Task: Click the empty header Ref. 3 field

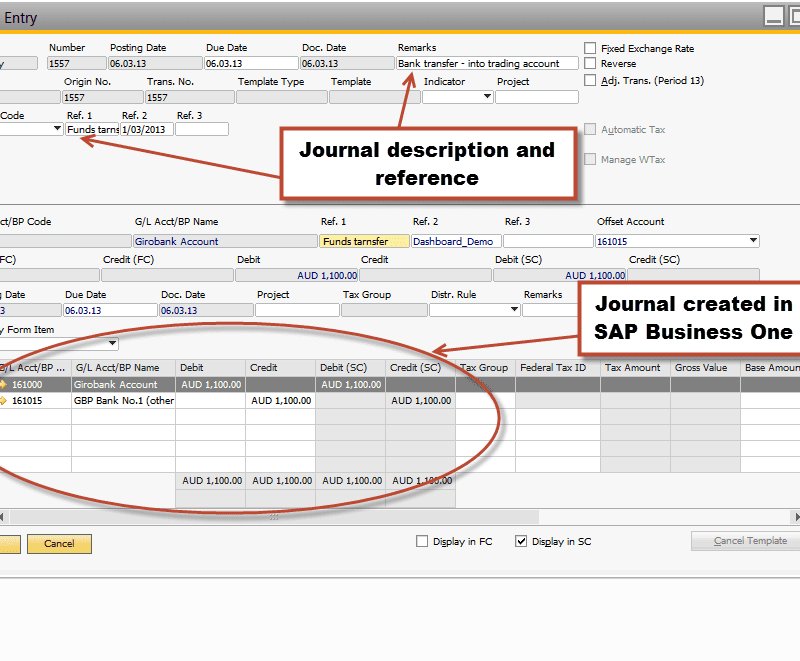Action: [x=202, y=130]
